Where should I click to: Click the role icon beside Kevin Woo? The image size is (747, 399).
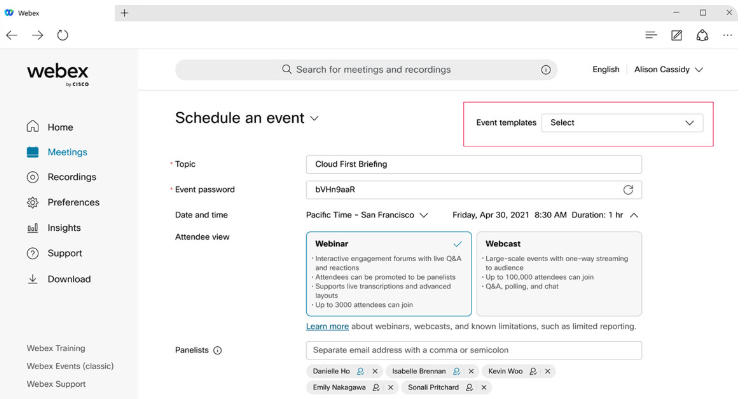click(x=533, y=371)
